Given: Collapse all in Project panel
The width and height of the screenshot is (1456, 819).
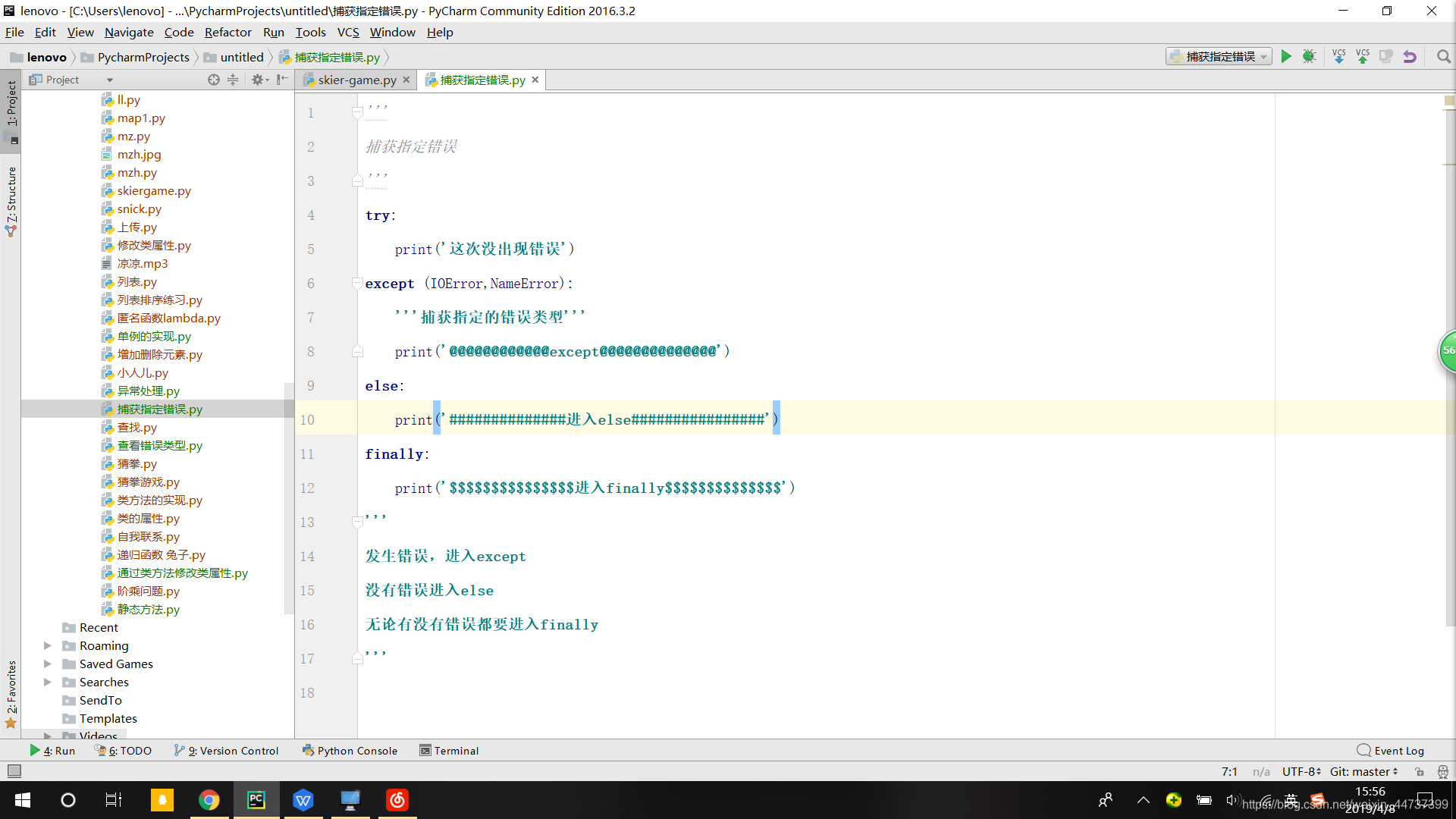Looking at the screenshot, I should 233,80.
